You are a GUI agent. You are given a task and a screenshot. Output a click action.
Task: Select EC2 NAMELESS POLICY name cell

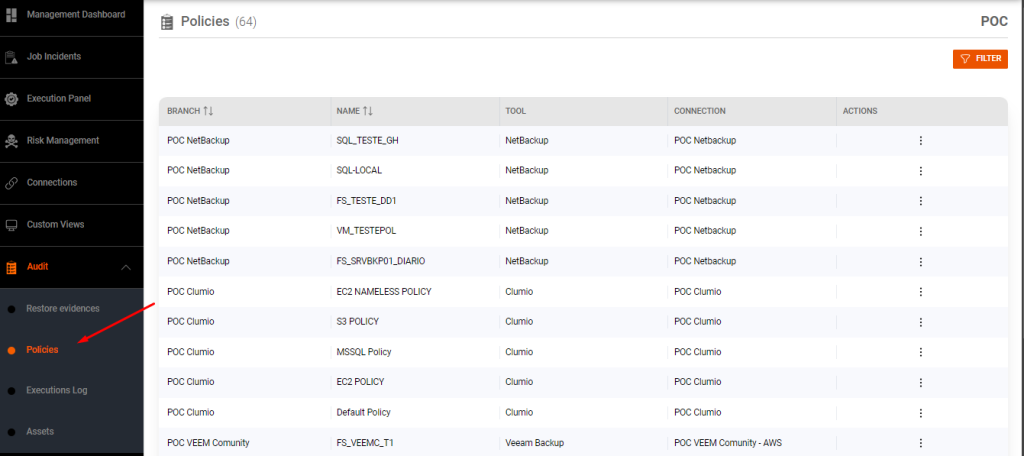[384, 291]
